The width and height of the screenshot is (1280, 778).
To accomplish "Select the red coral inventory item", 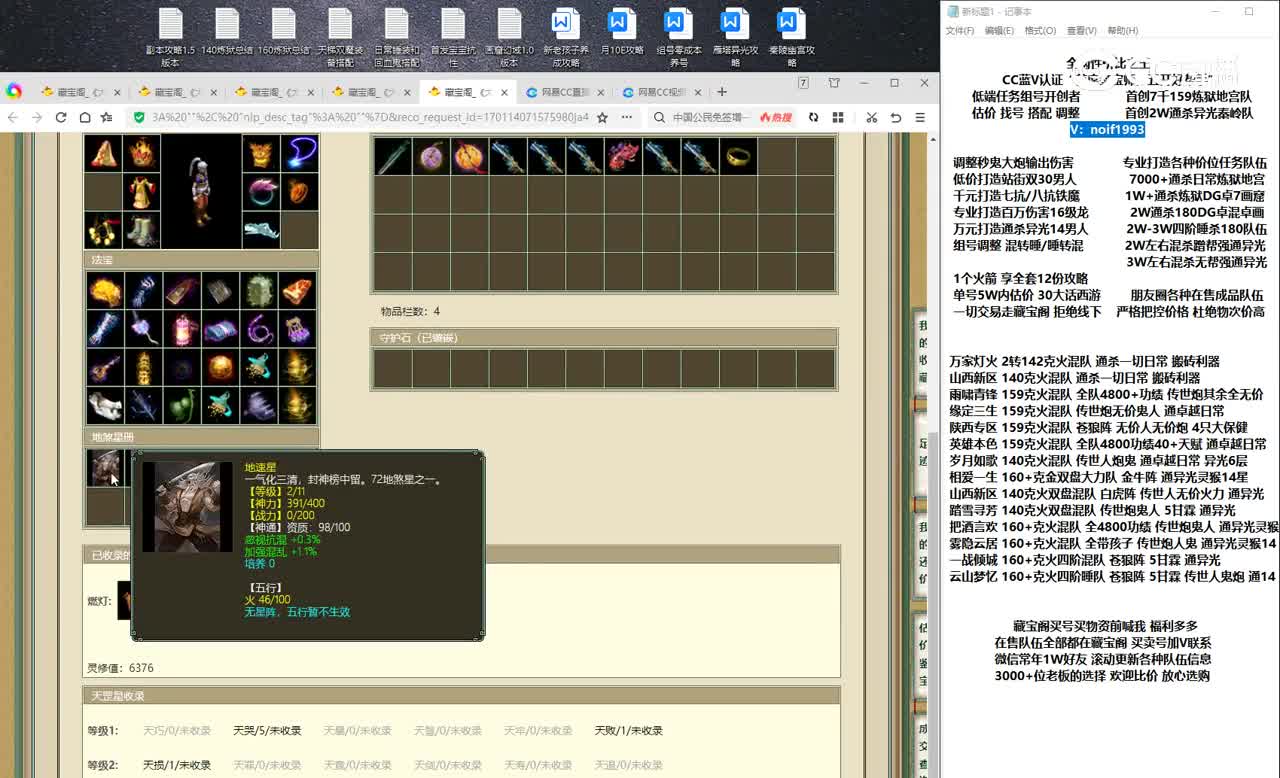I will (x=623, y=156).
